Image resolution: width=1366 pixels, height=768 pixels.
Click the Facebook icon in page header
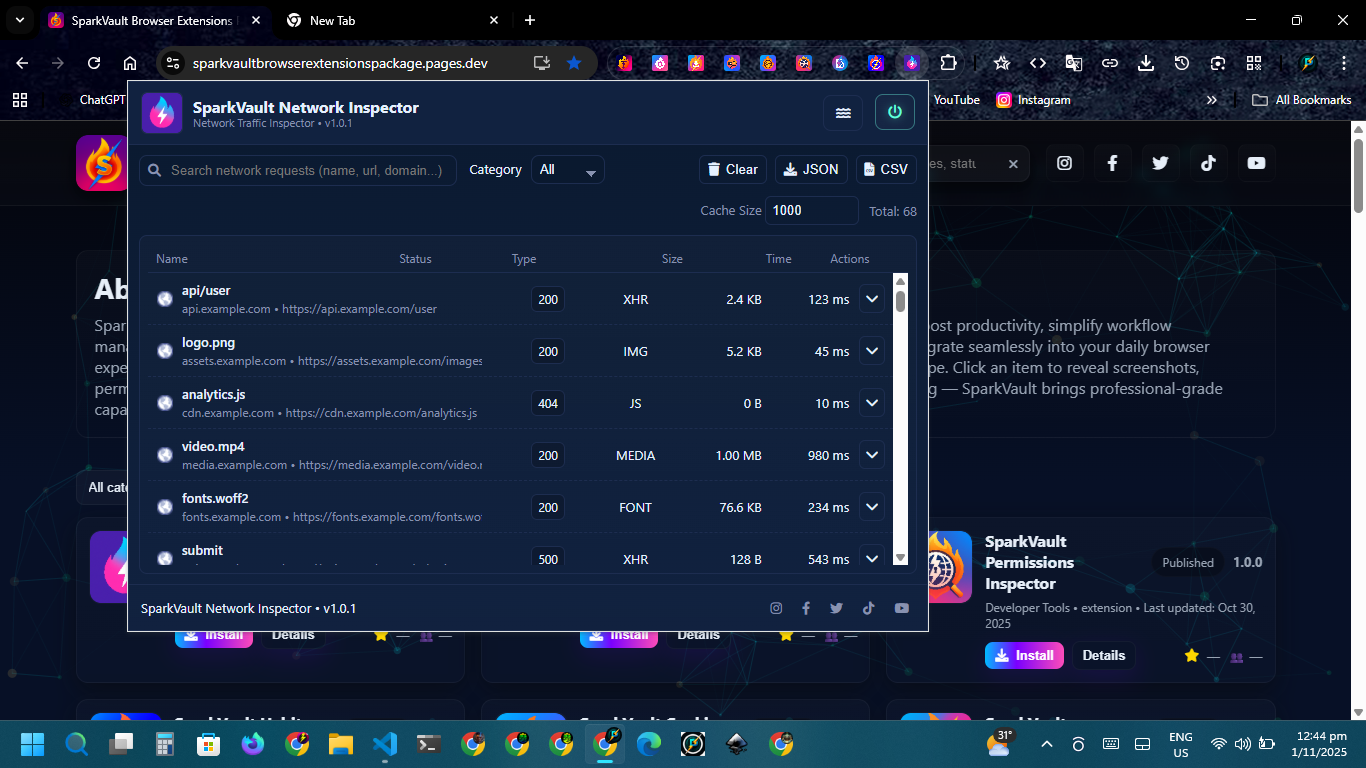[x=1112, y=163]
